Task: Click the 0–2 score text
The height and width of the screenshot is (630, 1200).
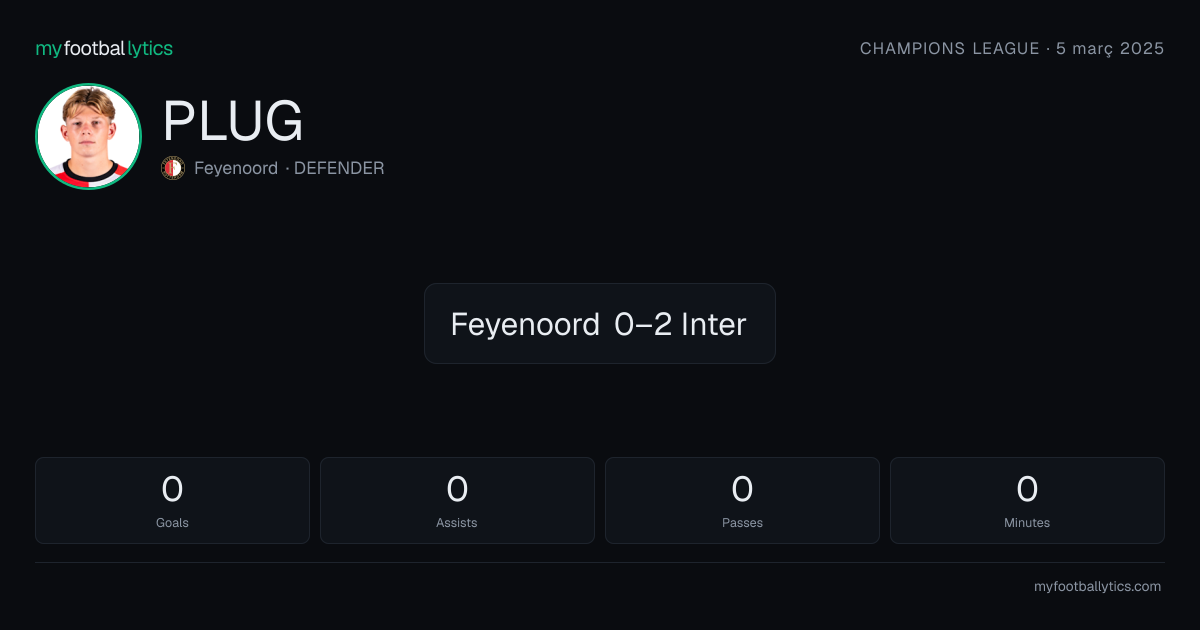Action: (x=644, y=324)
